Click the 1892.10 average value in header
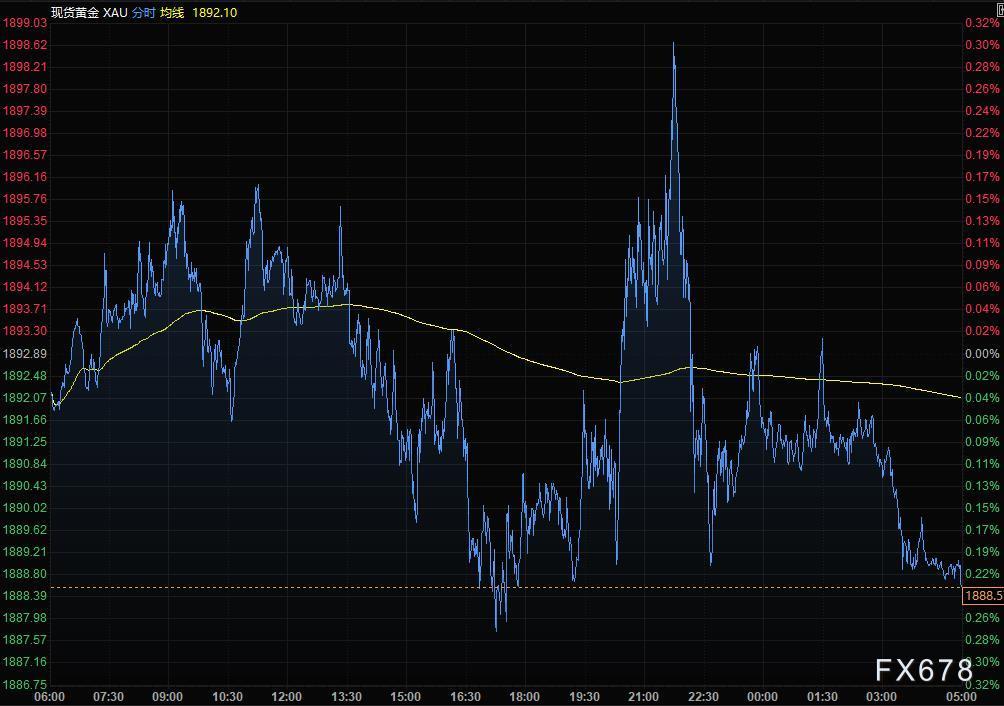 point(215,12)
